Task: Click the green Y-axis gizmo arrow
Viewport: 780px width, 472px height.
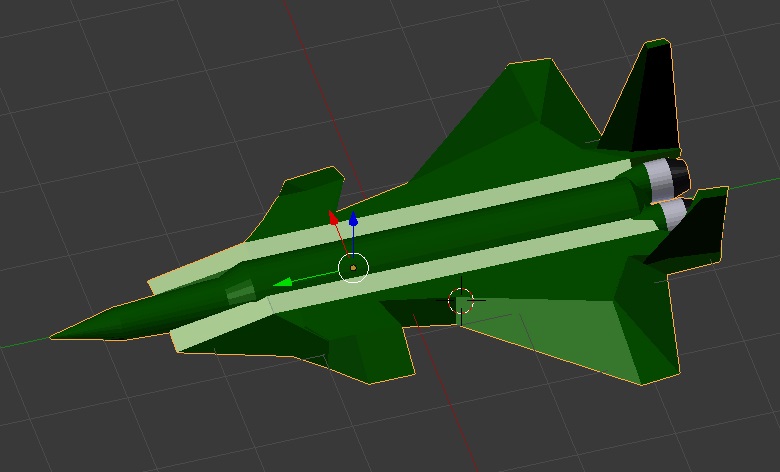Action: click(x=284, y=283)
